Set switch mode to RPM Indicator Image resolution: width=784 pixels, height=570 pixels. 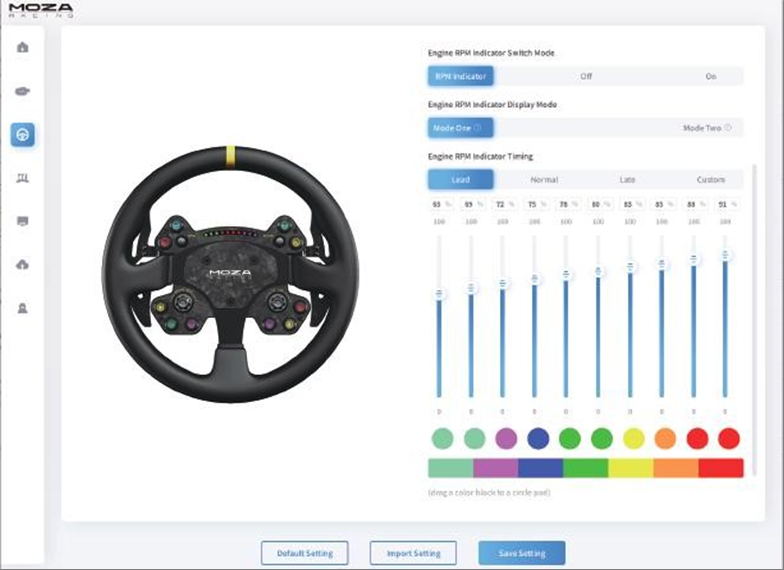[460, 76]
